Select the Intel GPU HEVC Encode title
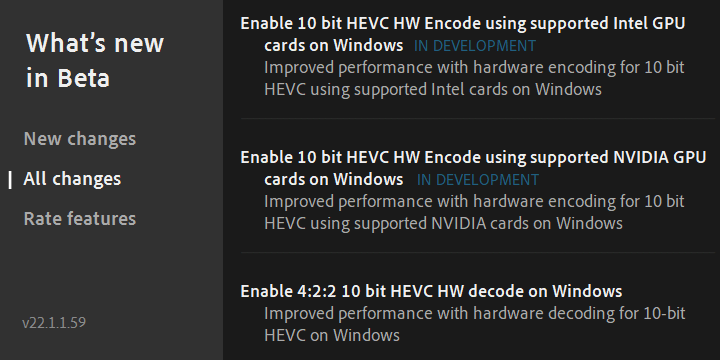720x360 pixels. point(463,34)
